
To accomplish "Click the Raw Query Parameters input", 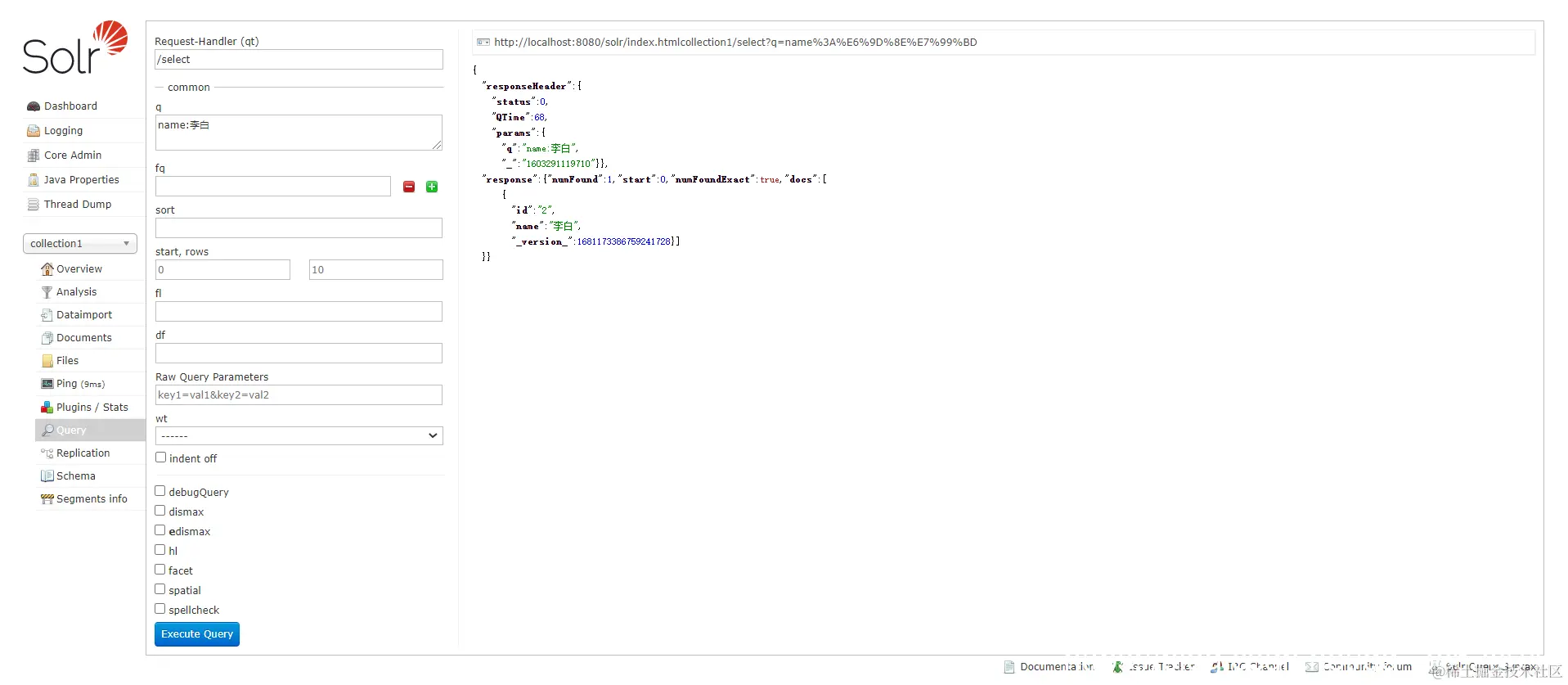I will tap(299, 395).
